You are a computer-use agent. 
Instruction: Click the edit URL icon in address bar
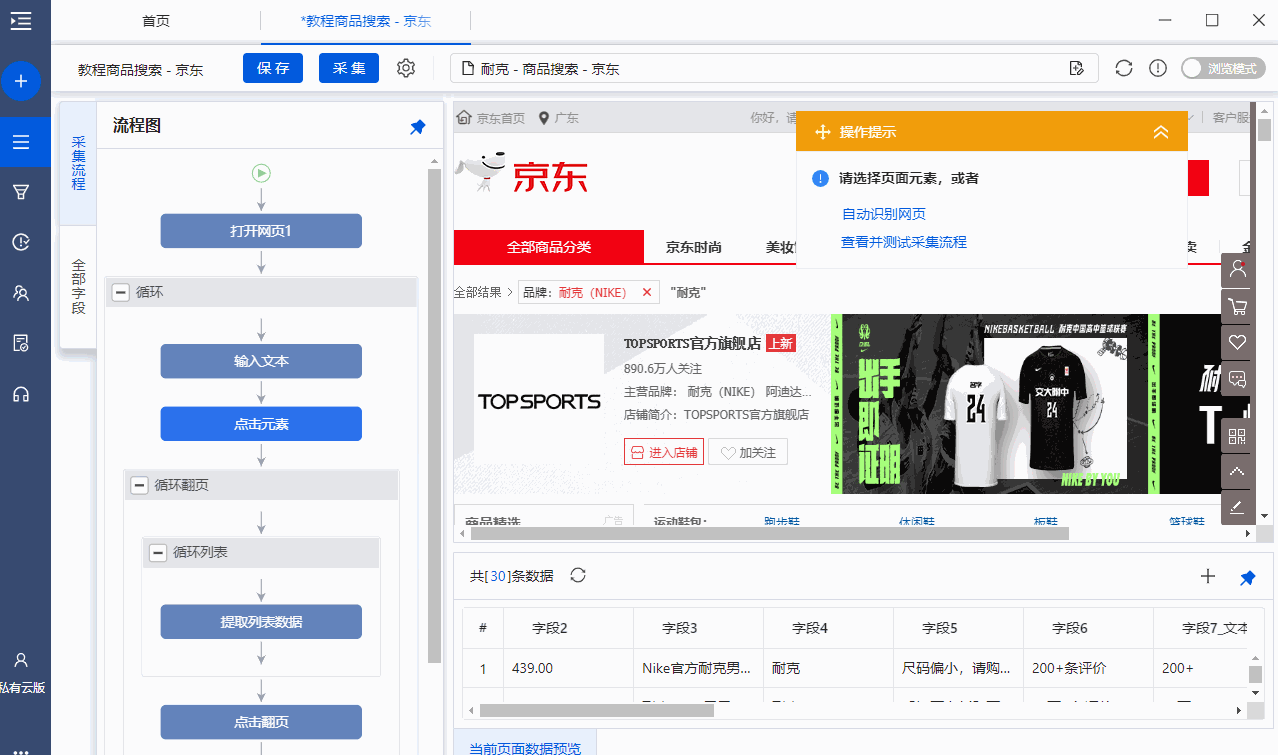point(1077,68)
